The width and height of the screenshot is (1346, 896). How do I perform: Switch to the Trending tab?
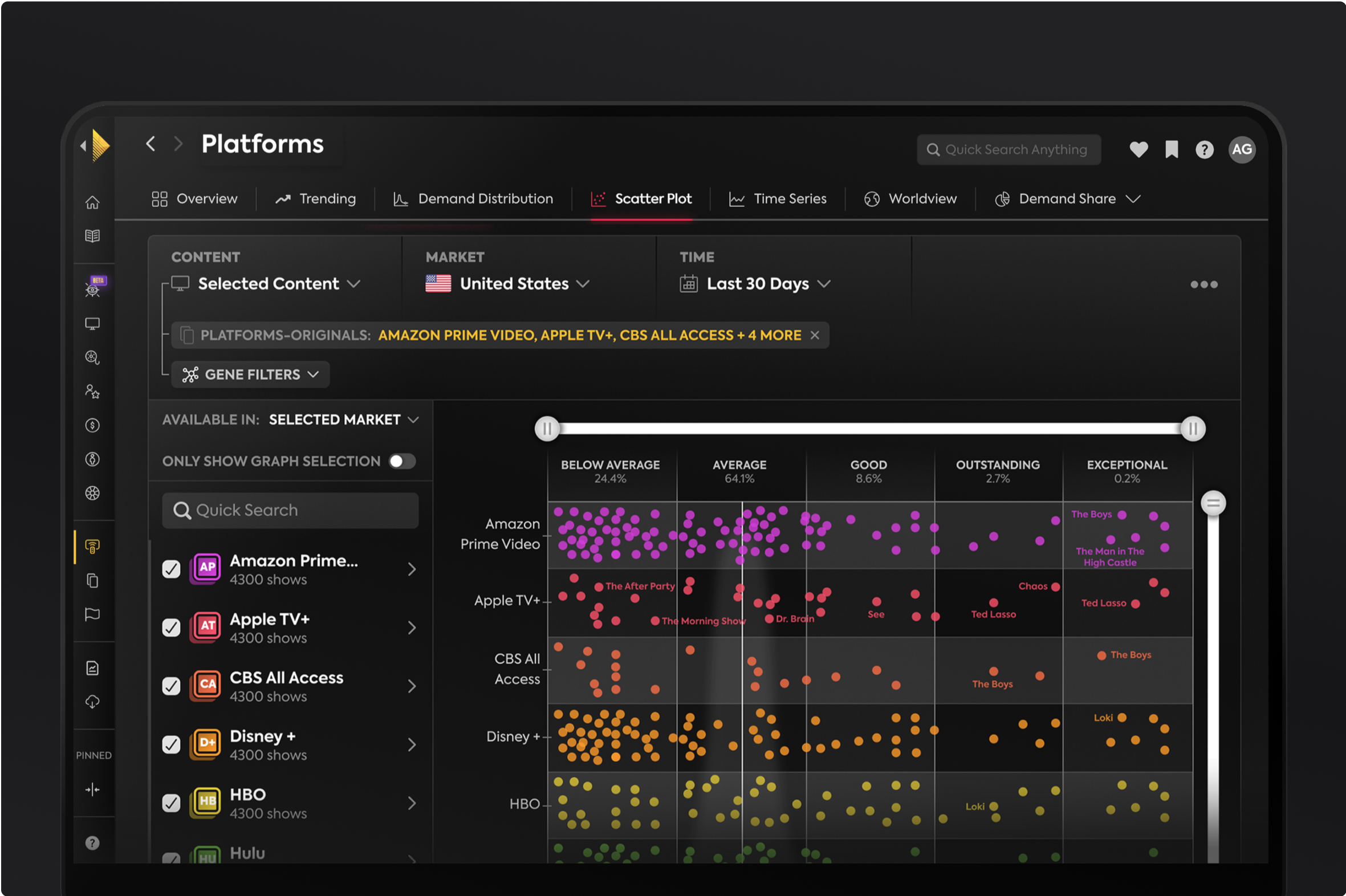point(315,199)
